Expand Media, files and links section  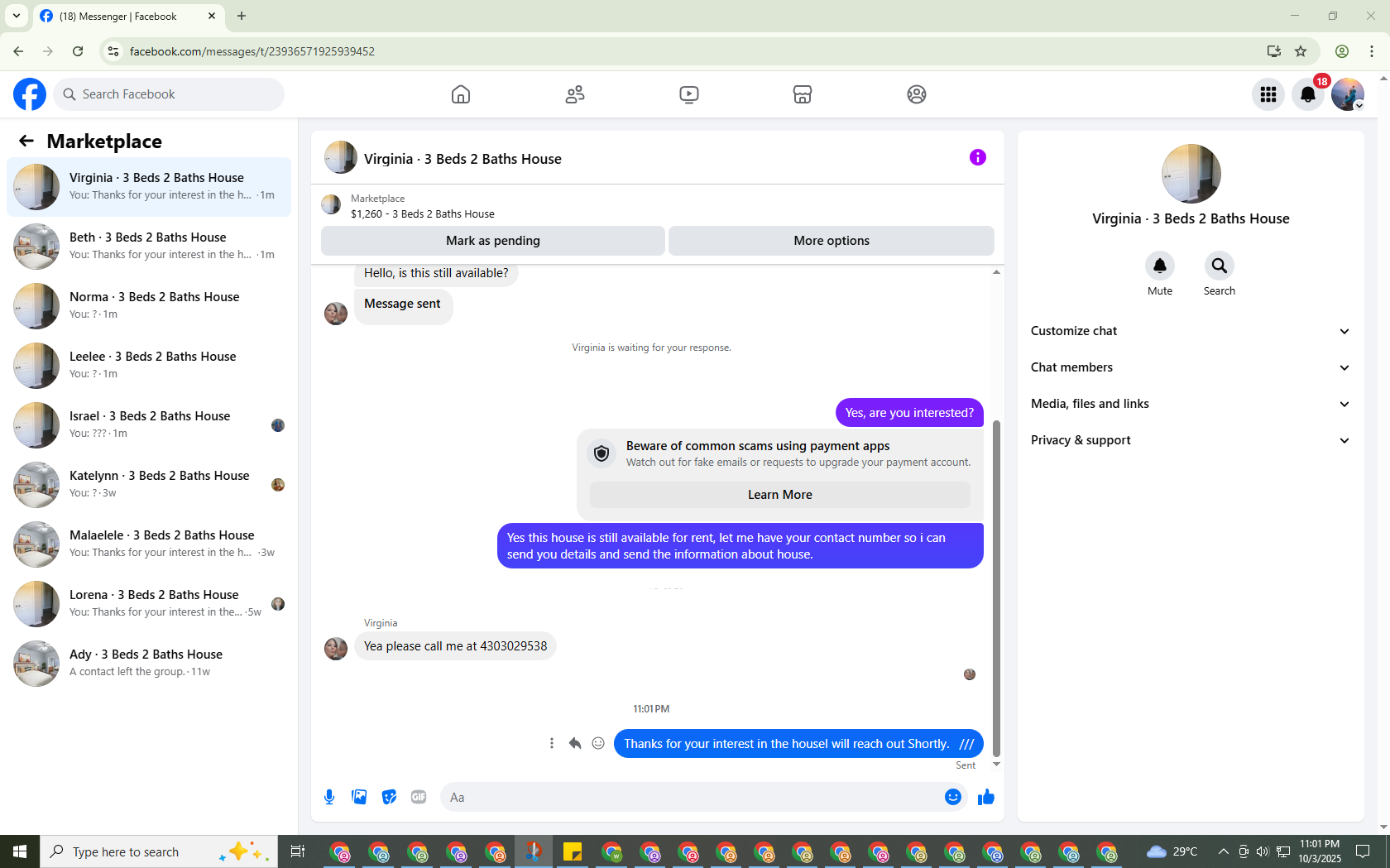[1191, 404]
